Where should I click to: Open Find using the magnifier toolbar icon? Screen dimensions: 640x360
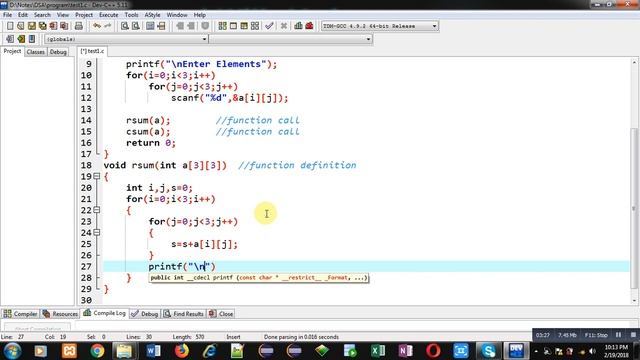(125, 26)
